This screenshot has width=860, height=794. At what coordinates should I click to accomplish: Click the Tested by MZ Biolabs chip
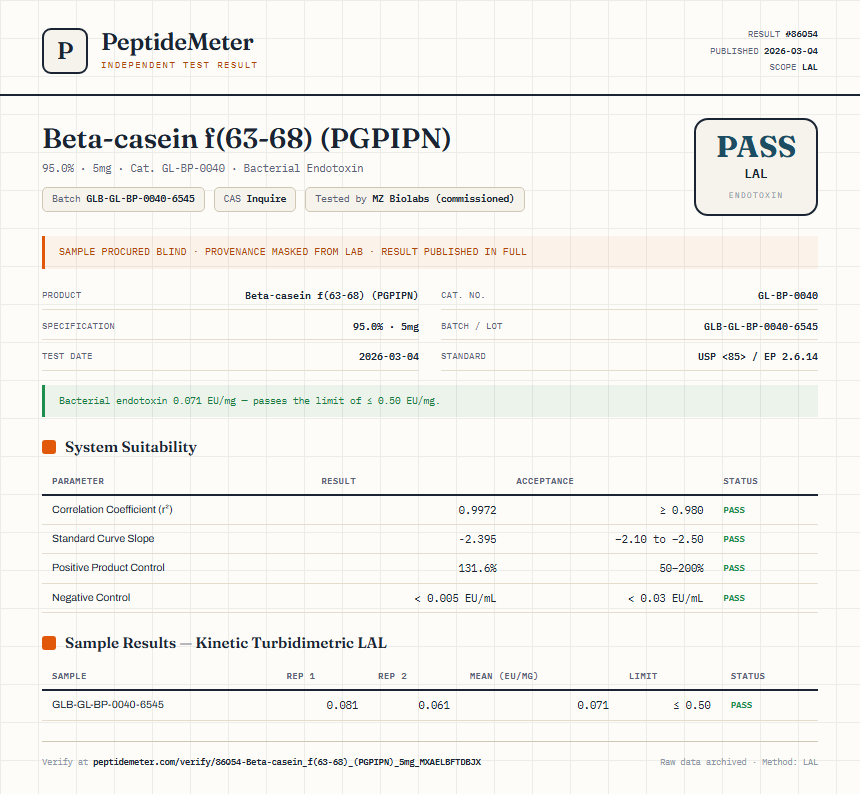(x=415, y=199)
